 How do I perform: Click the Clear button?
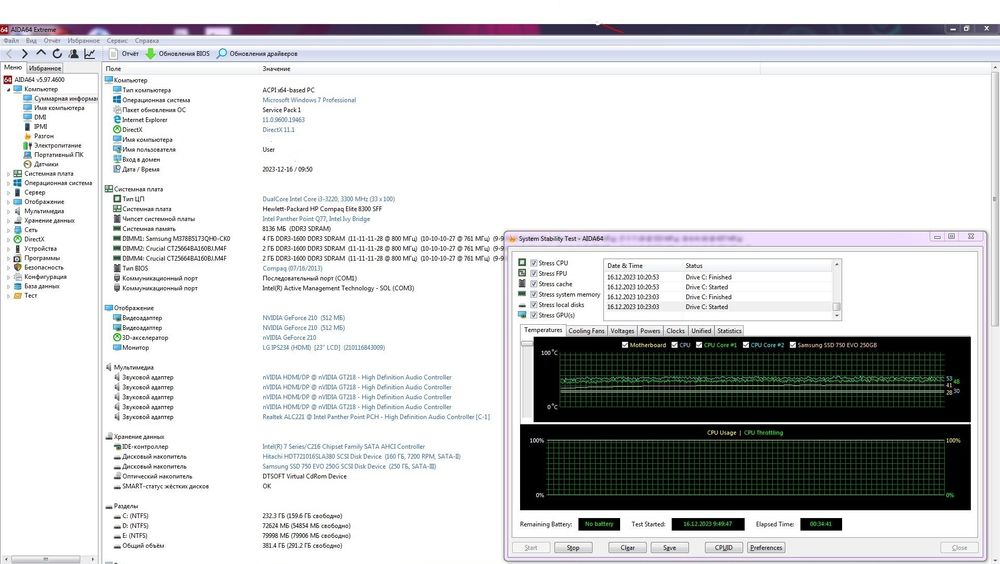click(x=628, y=547)
